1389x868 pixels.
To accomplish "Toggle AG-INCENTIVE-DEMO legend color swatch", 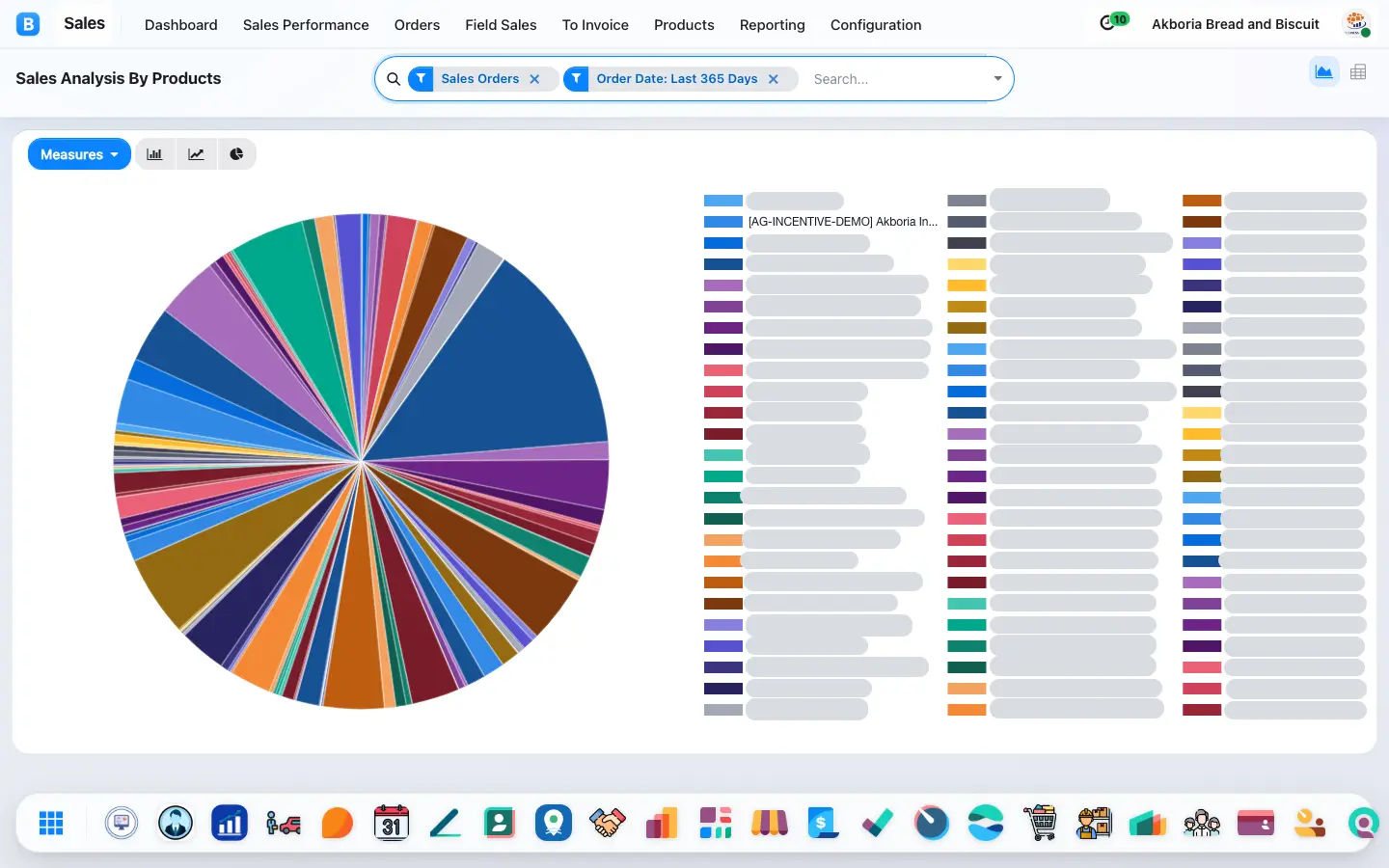I will [723, 222].
